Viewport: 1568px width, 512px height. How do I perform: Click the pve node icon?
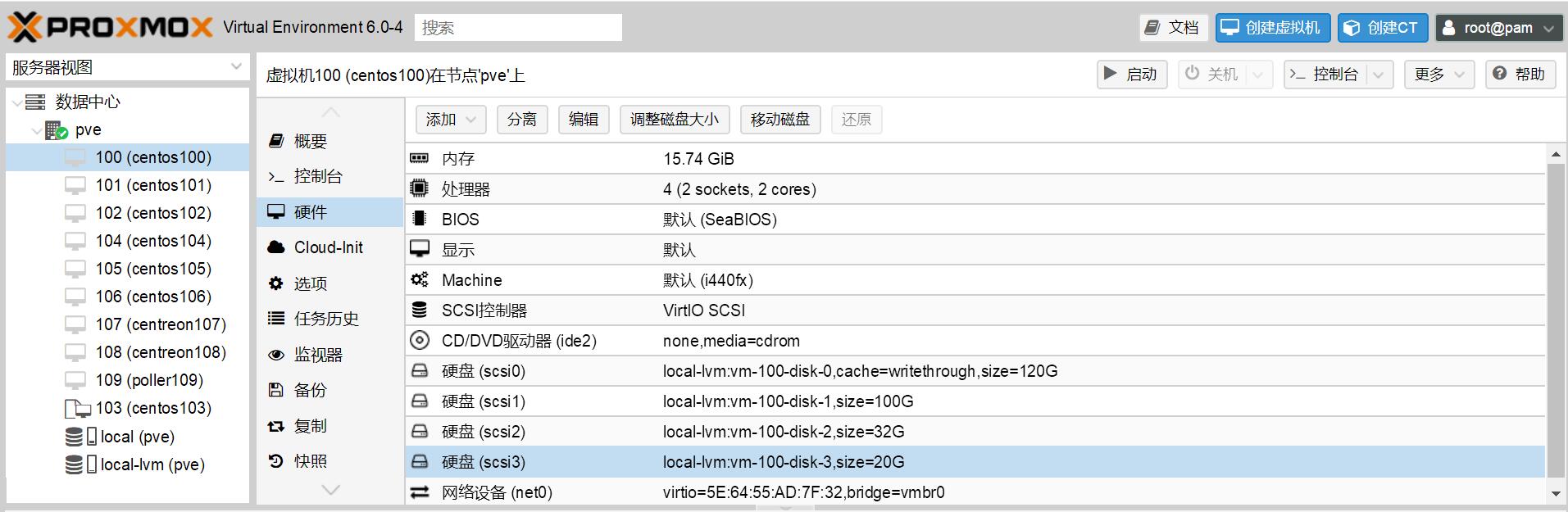(57, 130)
